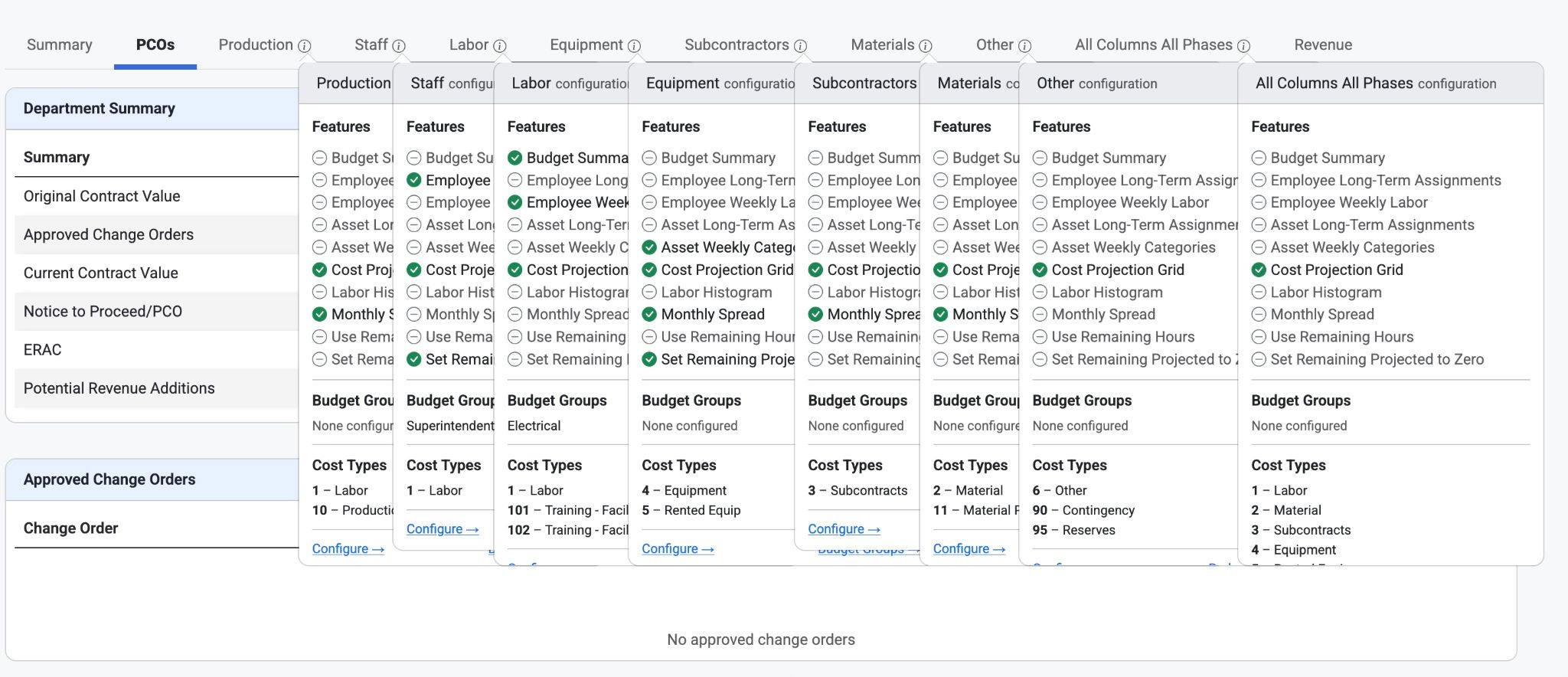
Task: Click Configure link in Staff configuration
Action: click(x=443, y=528)
